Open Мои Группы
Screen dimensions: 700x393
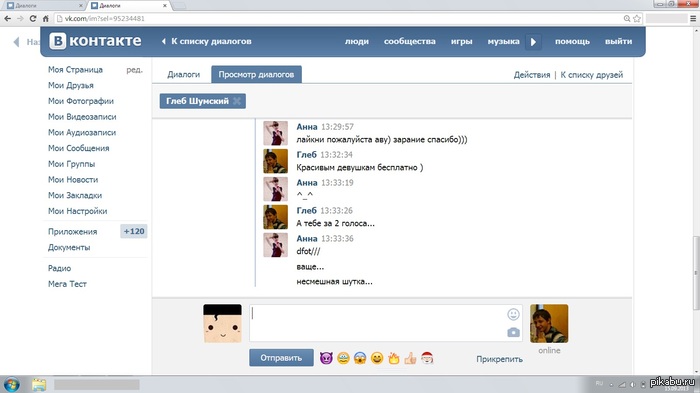tap(71, 164)
